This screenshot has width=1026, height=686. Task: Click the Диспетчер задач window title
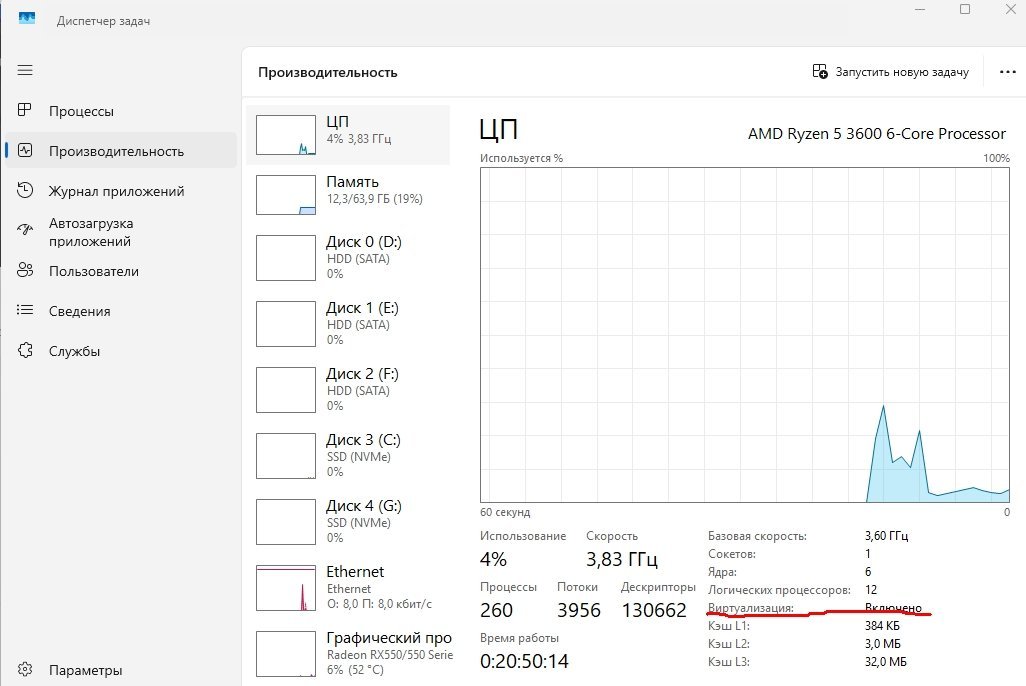pyautogui.click(x=103, y=21)
